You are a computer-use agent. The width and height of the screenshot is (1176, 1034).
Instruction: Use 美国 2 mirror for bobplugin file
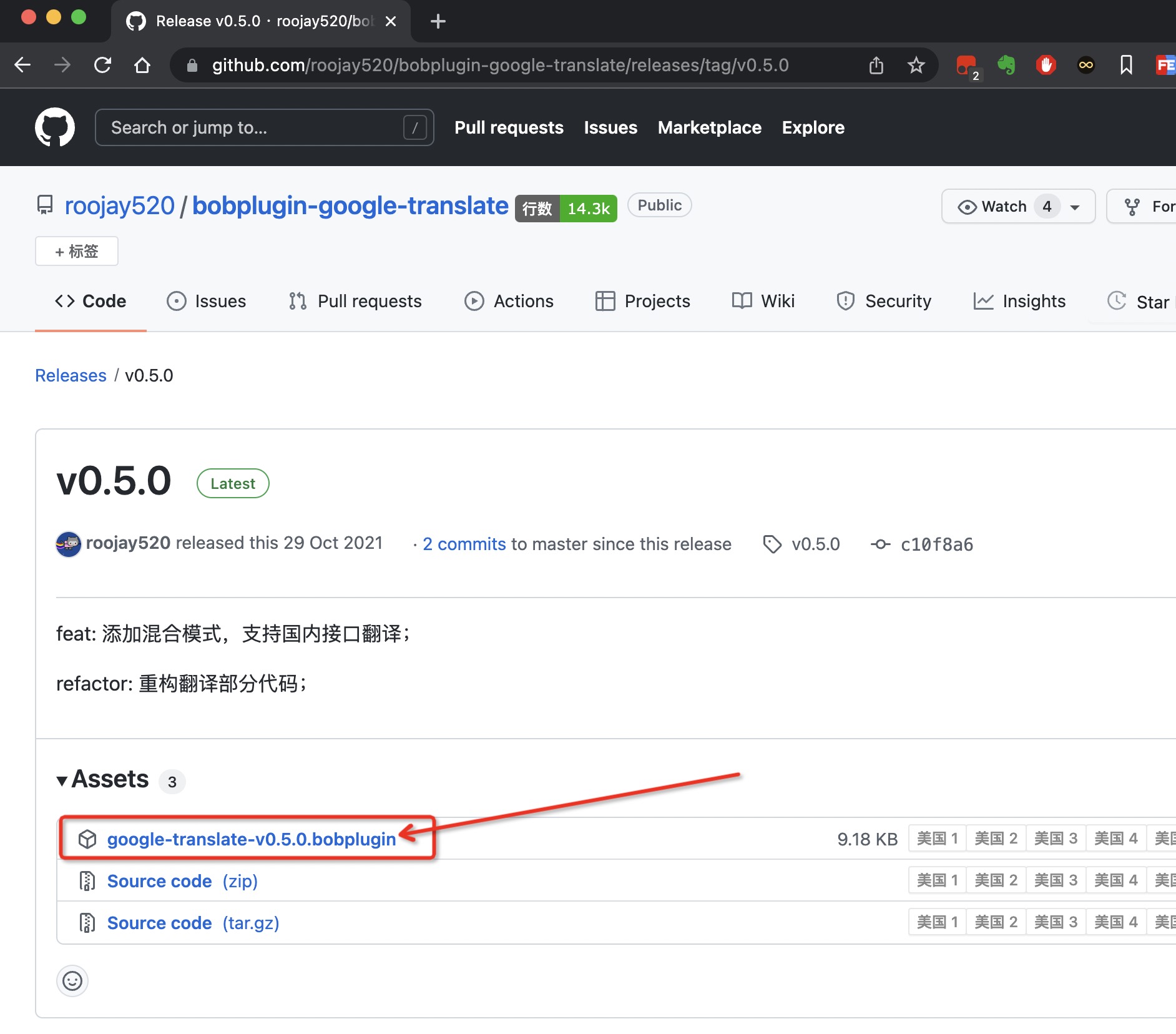pos(996,838)
